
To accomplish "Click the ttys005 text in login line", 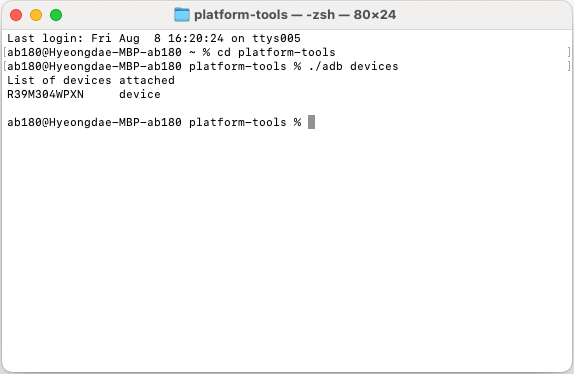I will [x=276, y=38].
